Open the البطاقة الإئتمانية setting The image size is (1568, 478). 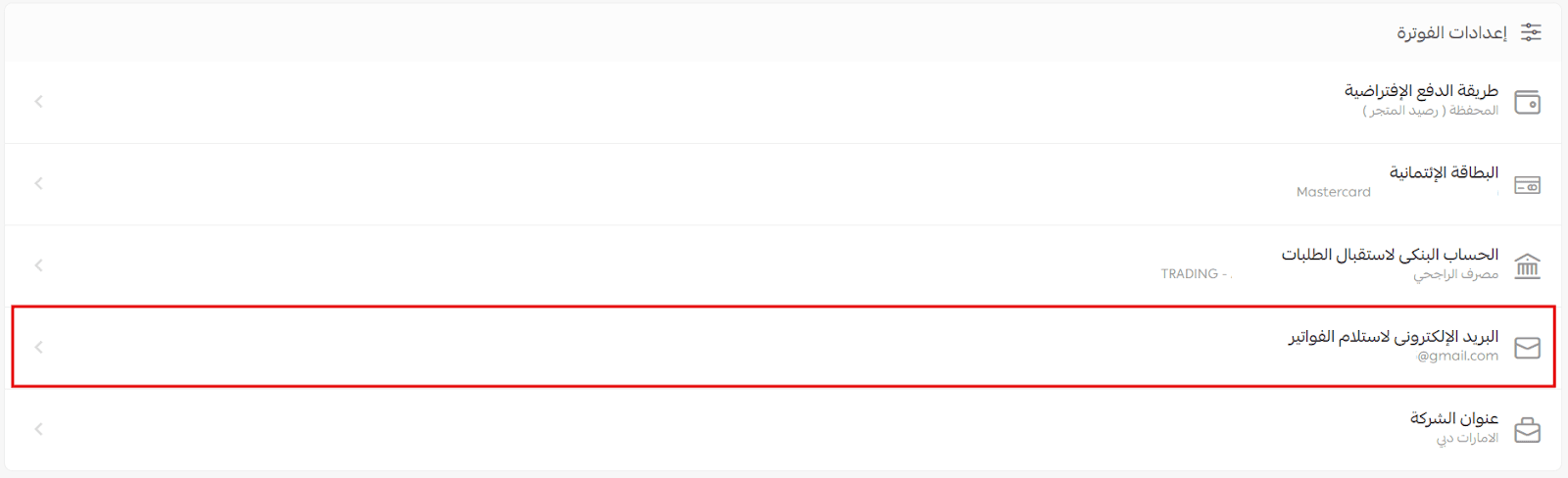1444,172
